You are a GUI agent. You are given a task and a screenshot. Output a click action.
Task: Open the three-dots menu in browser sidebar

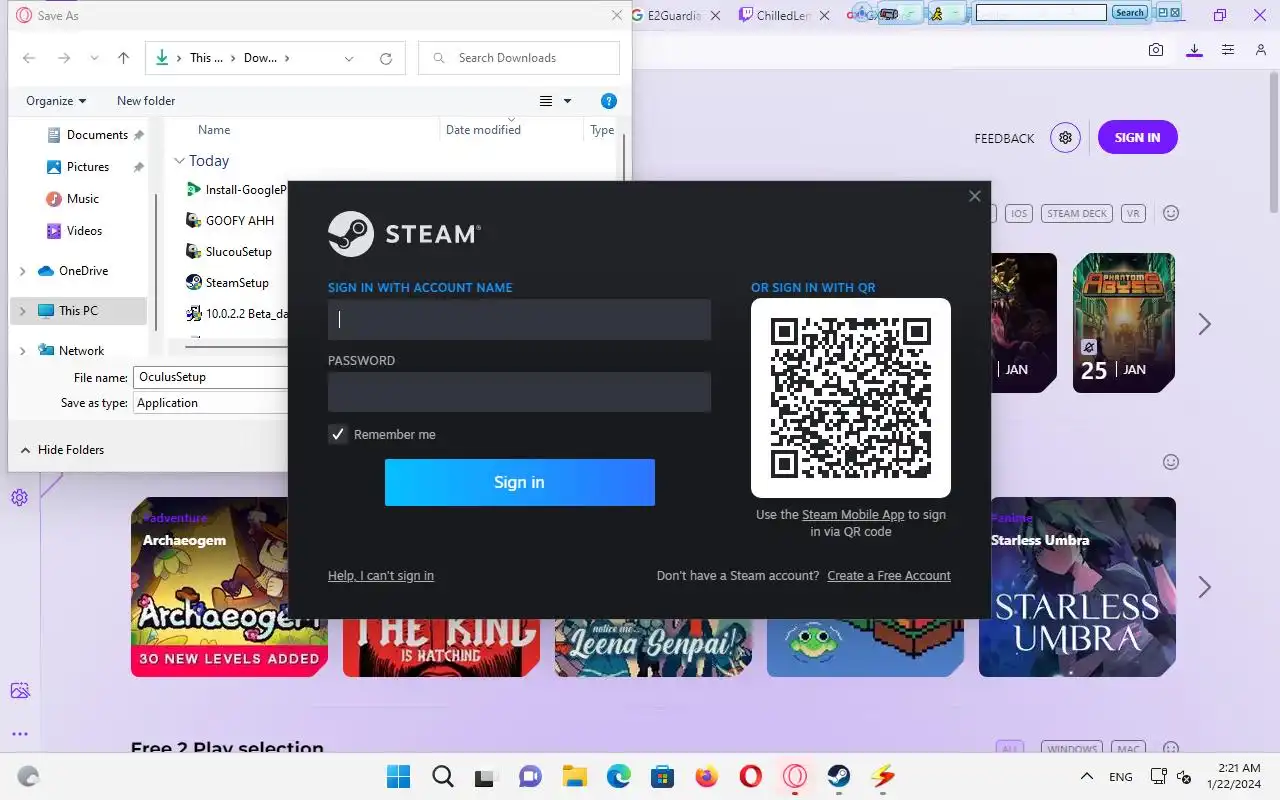(x=19, y=734)
